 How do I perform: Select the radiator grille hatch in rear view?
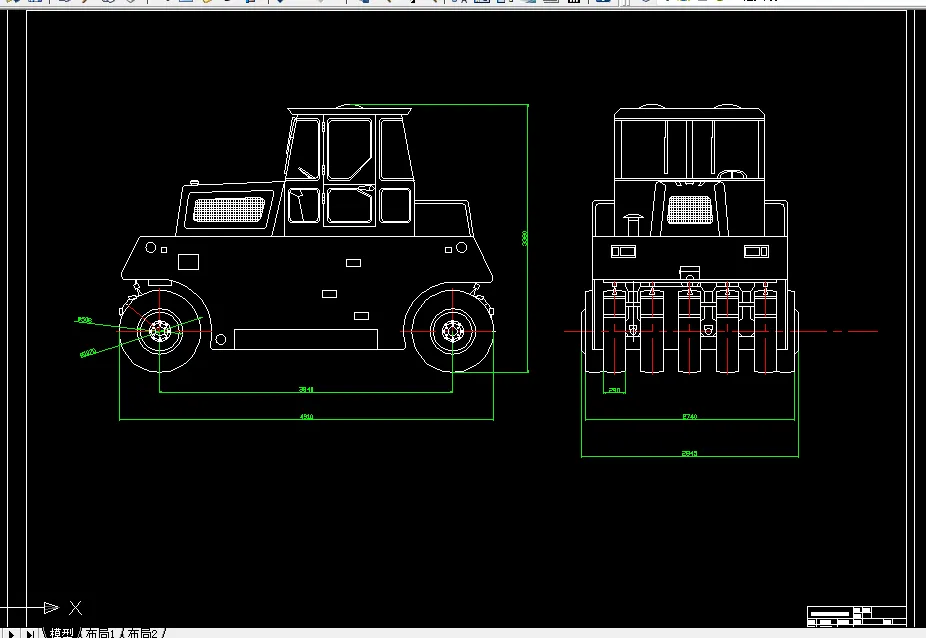pos(689,209)
